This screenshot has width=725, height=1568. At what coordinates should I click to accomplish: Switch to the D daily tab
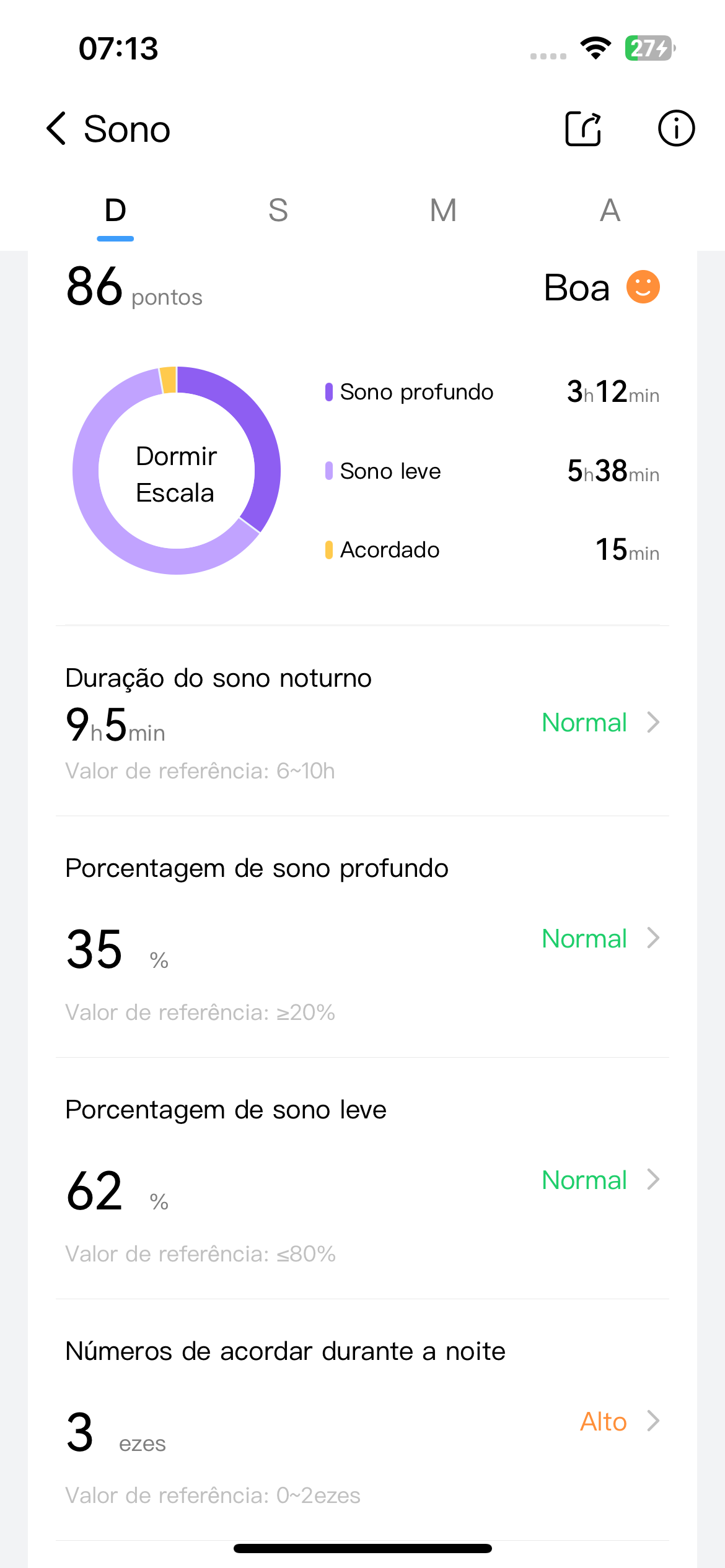115,211
